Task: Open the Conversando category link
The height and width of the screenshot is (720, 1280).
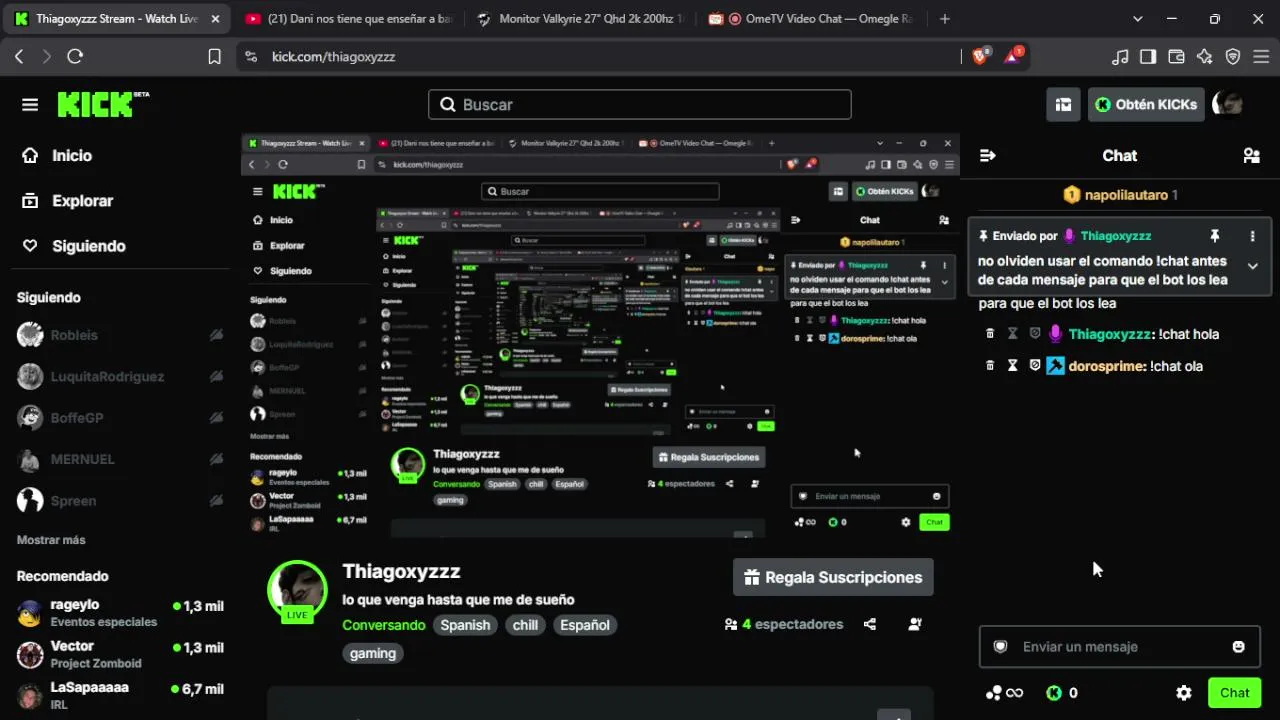Action: pos(384,625)
